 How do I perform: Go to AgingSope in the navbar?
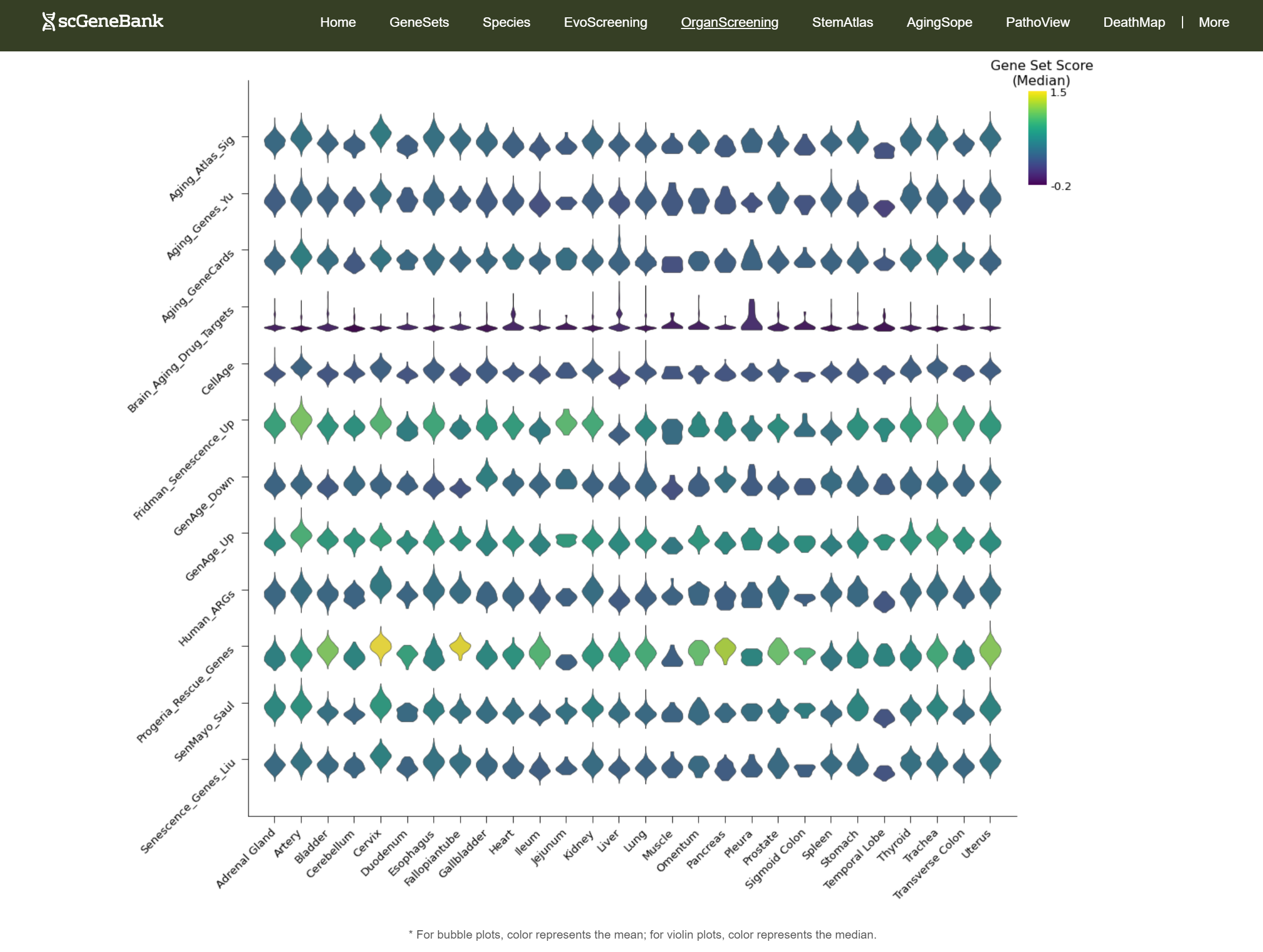pos(939,22)
